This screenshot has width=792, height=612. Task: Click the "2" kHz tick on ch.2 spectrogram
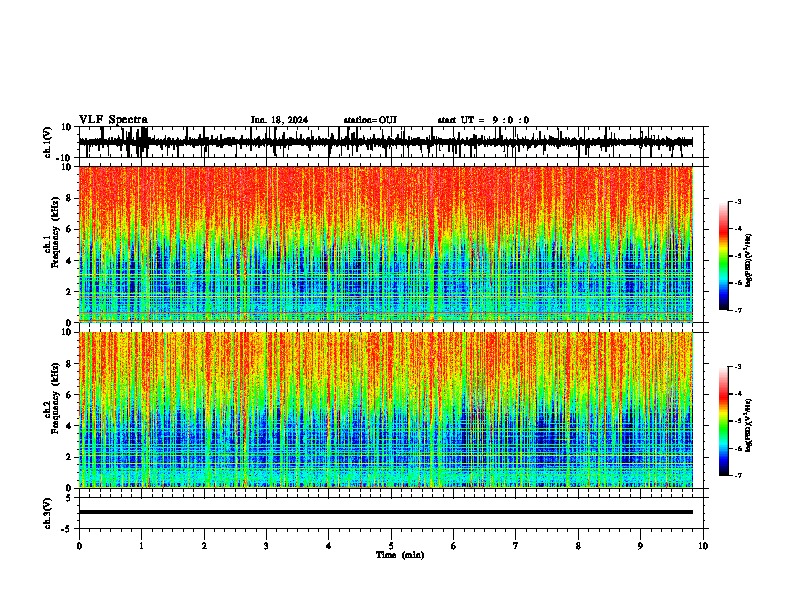pos(69,457)
